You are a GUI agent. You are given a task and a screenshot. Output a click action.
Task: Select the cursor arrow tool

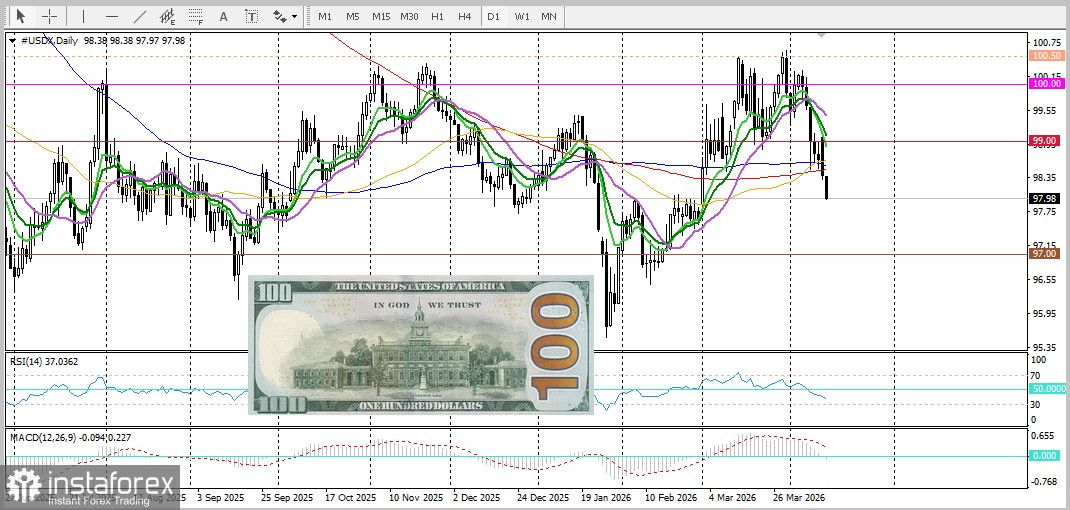21,16
